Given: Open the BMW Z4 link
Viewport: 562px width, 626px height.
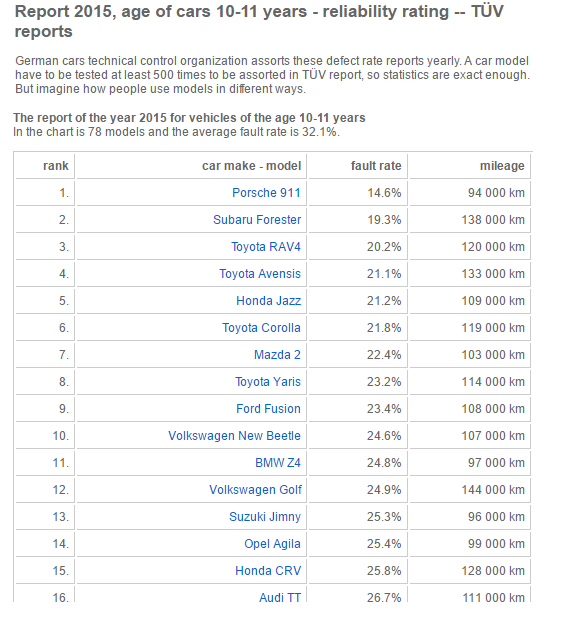Looking at the screenshot, I should coord(278,463).
